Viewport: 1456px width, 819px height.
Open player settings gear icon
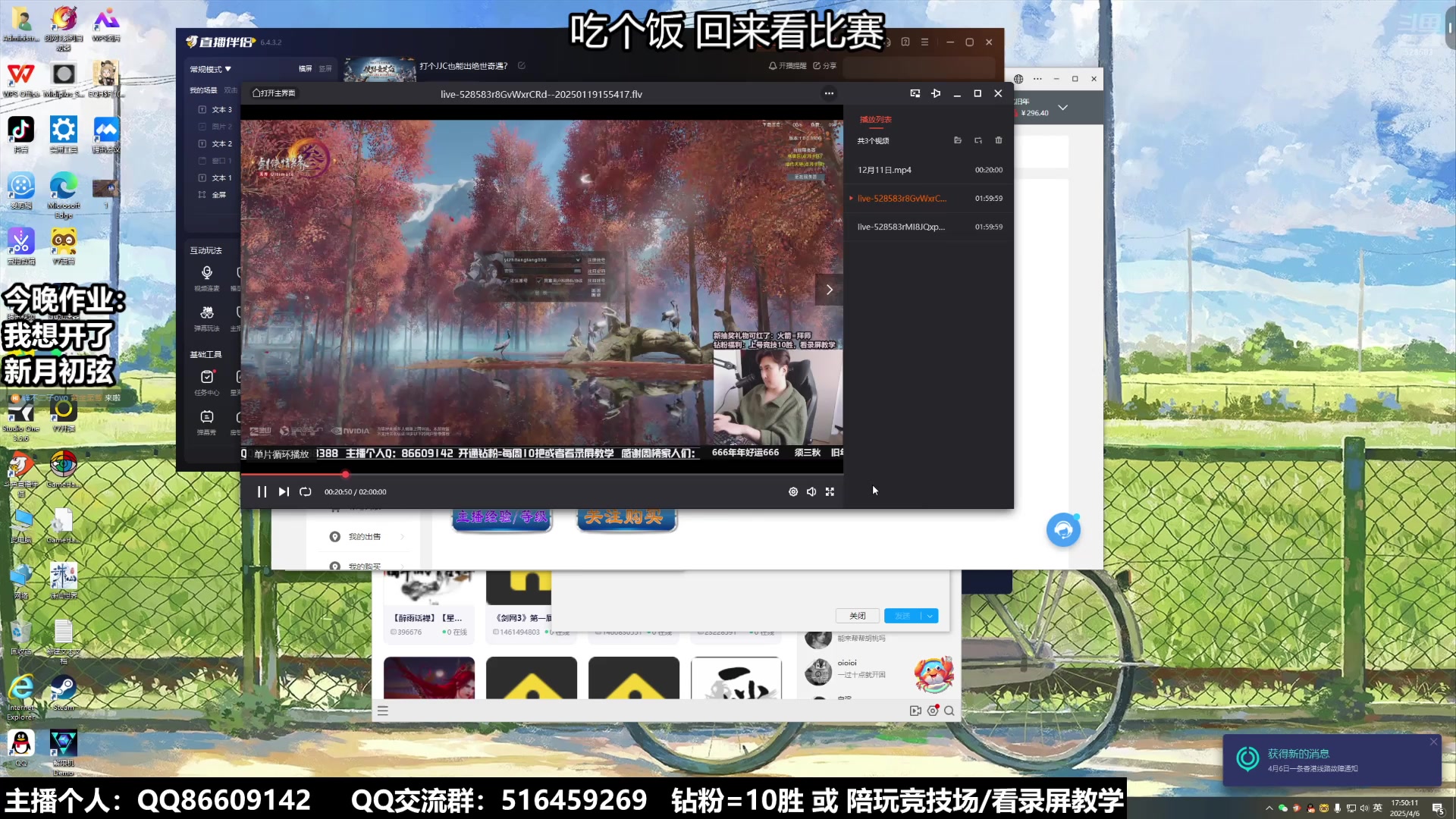pyautogui.click(x=793, y=491)
